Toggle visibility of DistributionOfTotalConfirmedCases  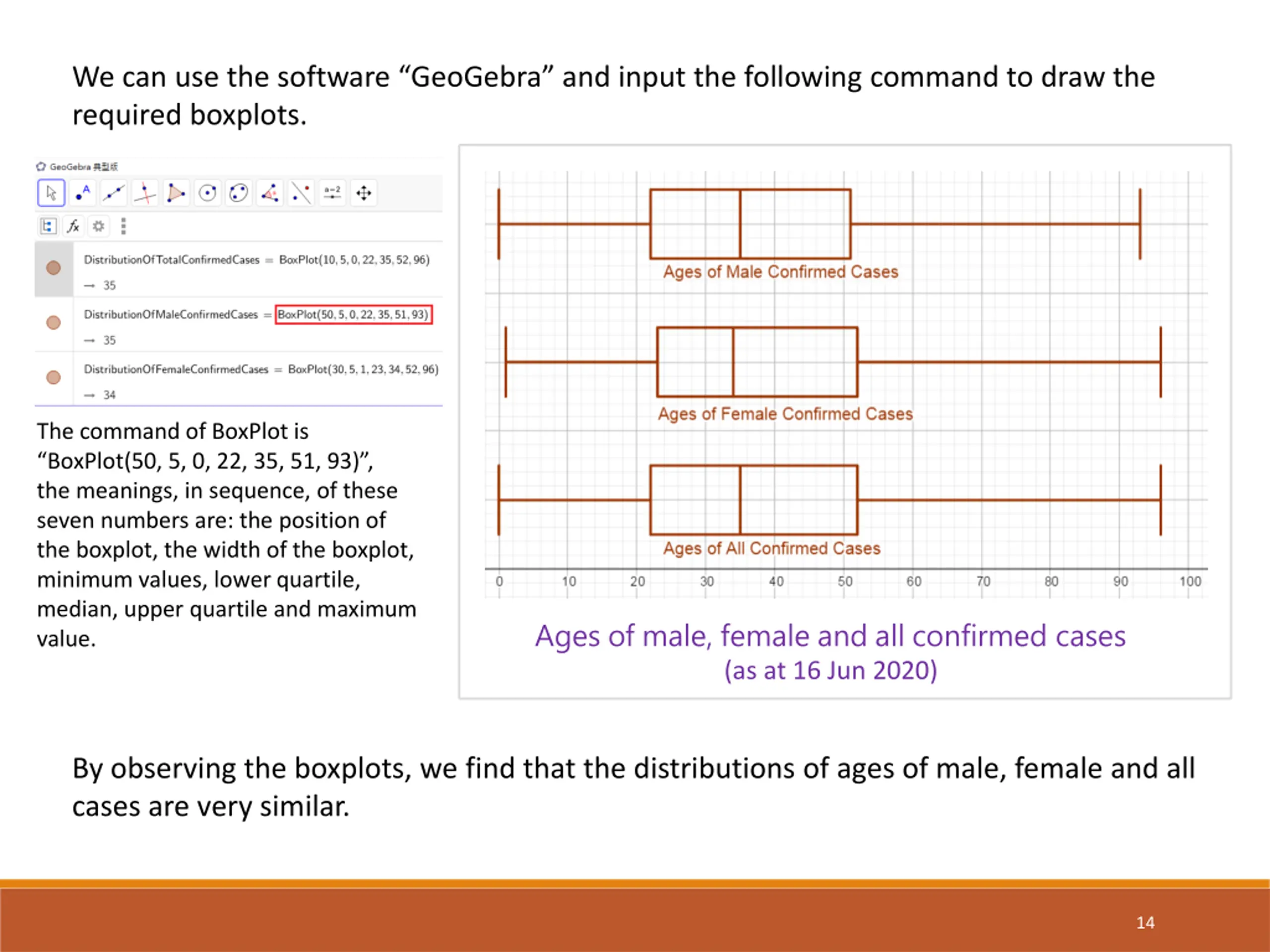tap(54, 268)
